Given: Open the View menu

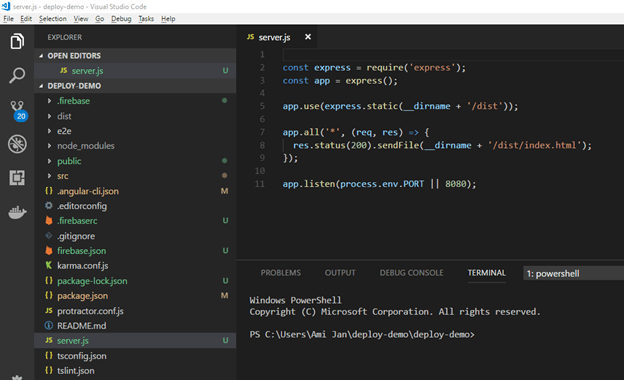Looking at the screenshot, I should pyautogui.click(x=81, y=19).
